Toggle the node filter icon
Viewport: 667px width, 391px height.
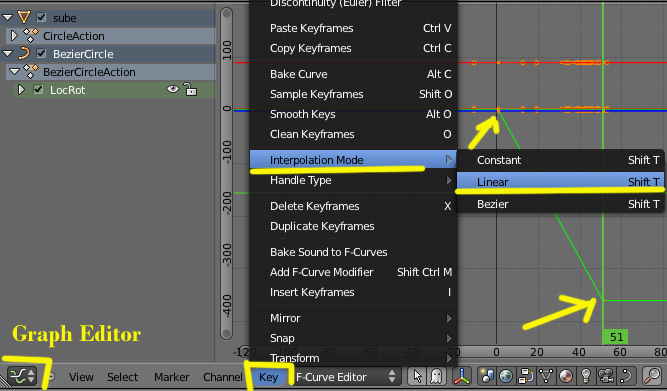pyautogui.click(x=526, y=377)
